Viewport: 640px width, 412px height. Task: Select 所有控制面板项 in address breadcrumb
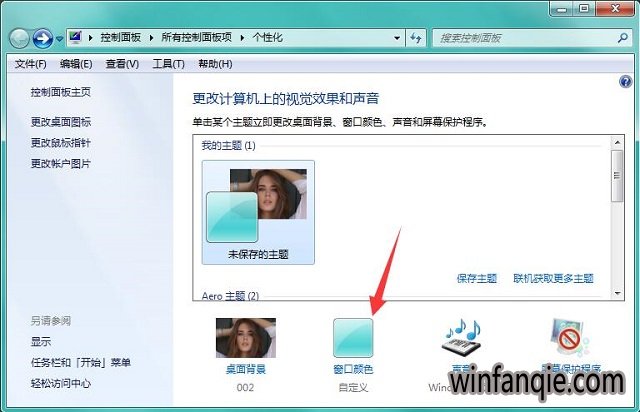click(196, 38)
